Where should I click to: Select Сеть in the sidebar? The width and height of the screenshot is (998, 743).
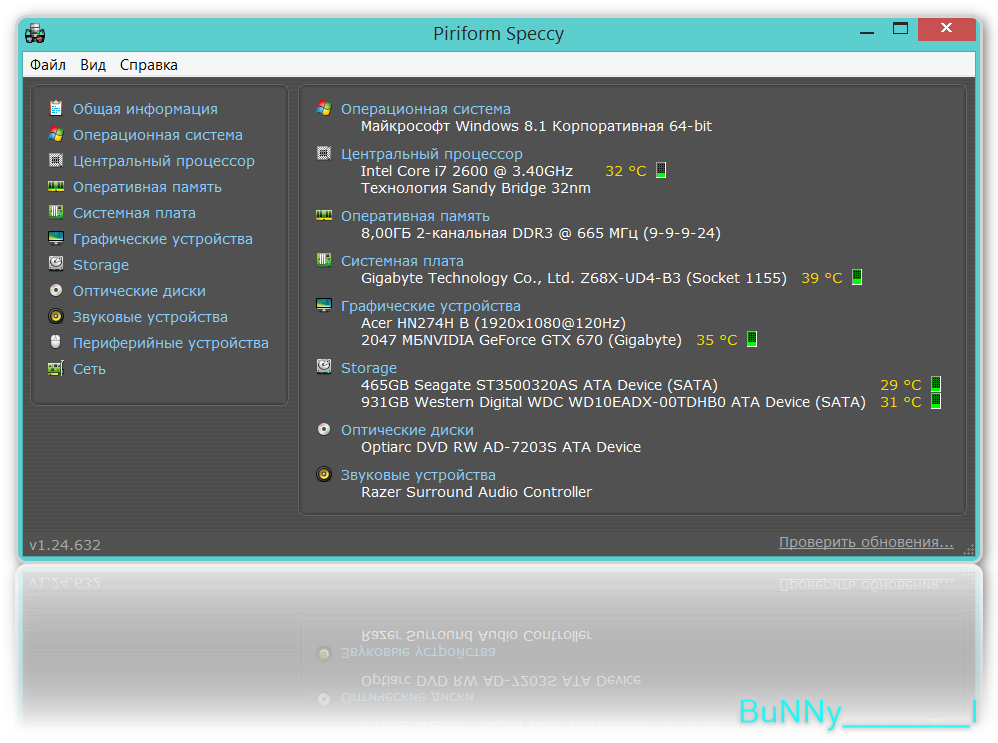(x=89, y=369)
